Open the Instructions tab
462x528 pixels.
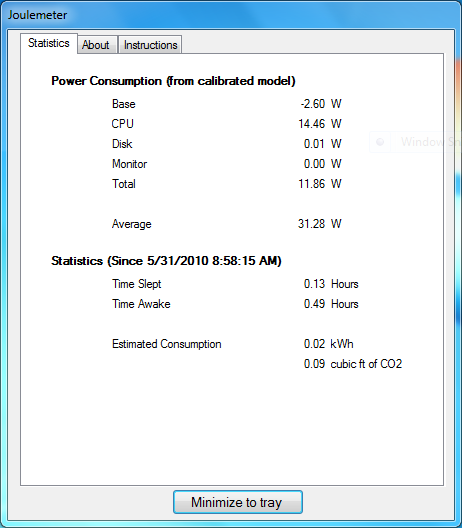[150, 45]
